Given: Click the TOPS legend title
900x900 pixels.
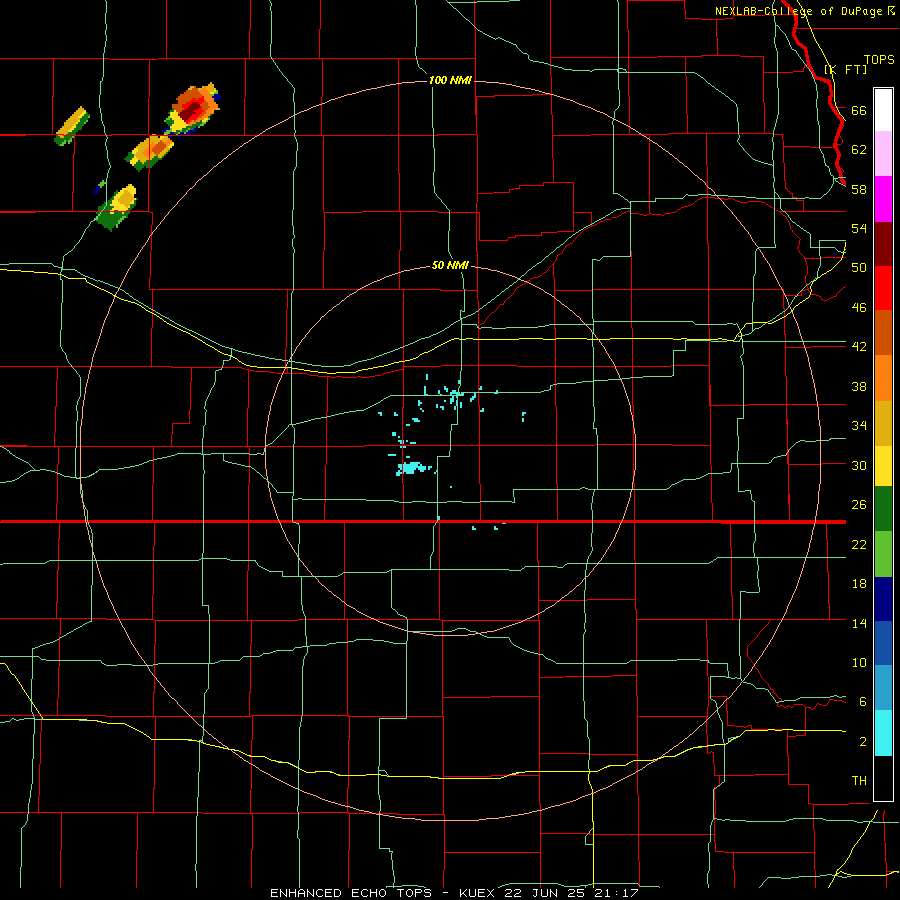Looking at the screenshot, I should pyautogui.click(x=879, y=59).
